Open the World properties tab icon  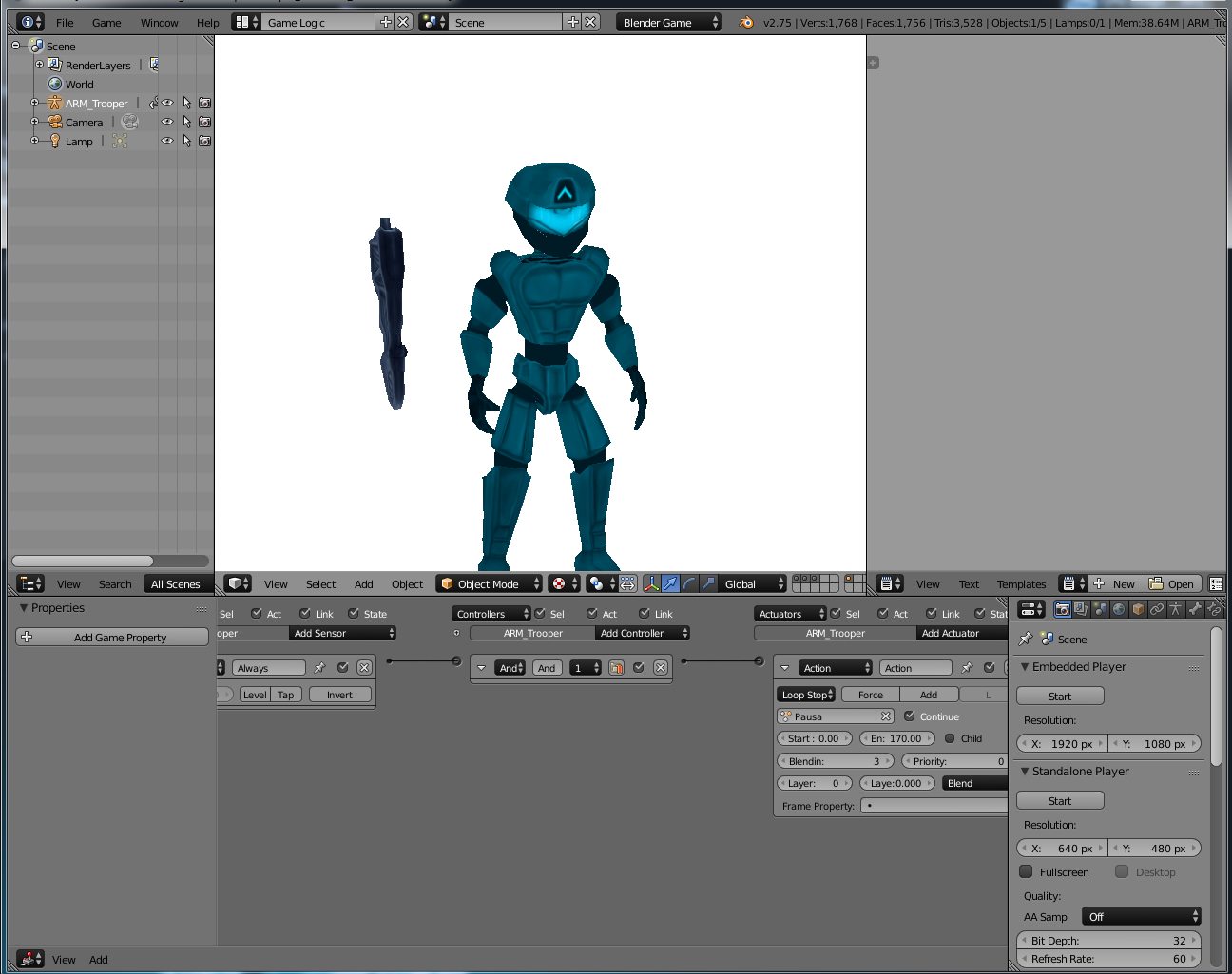[x=1119, y=609]
